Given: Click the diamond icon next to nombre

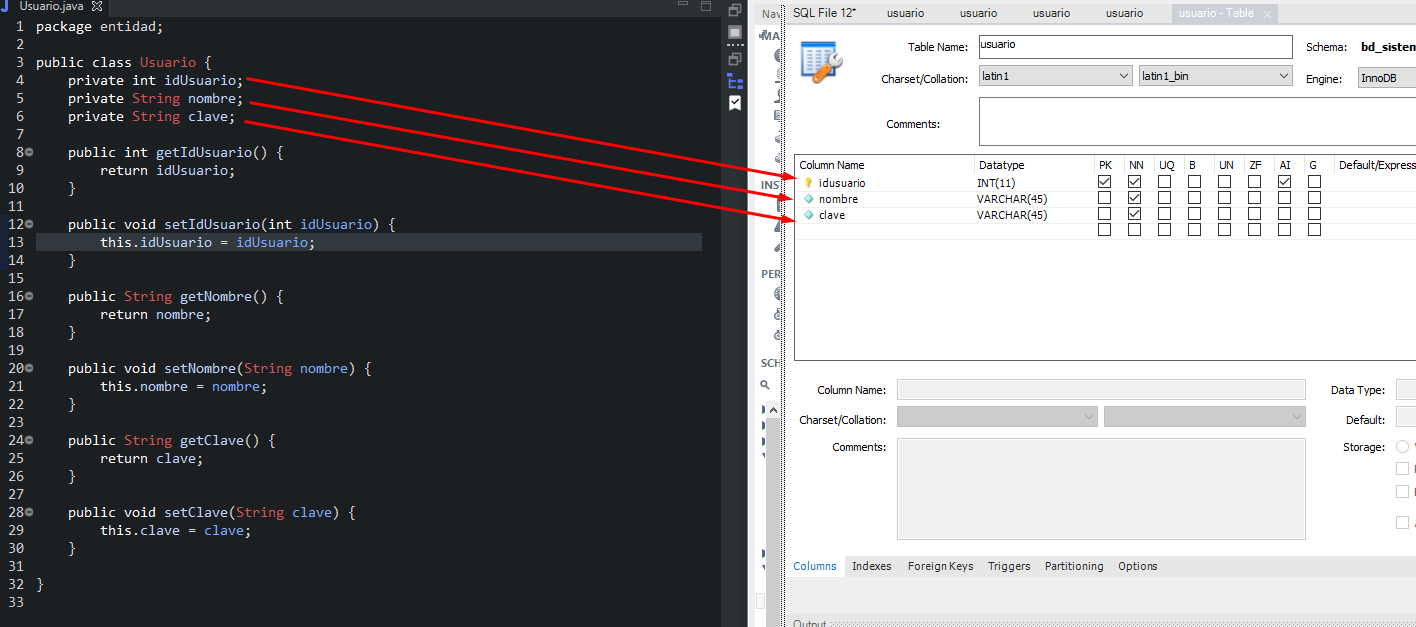Looking at the screenshot, I should tap(808, 199).
